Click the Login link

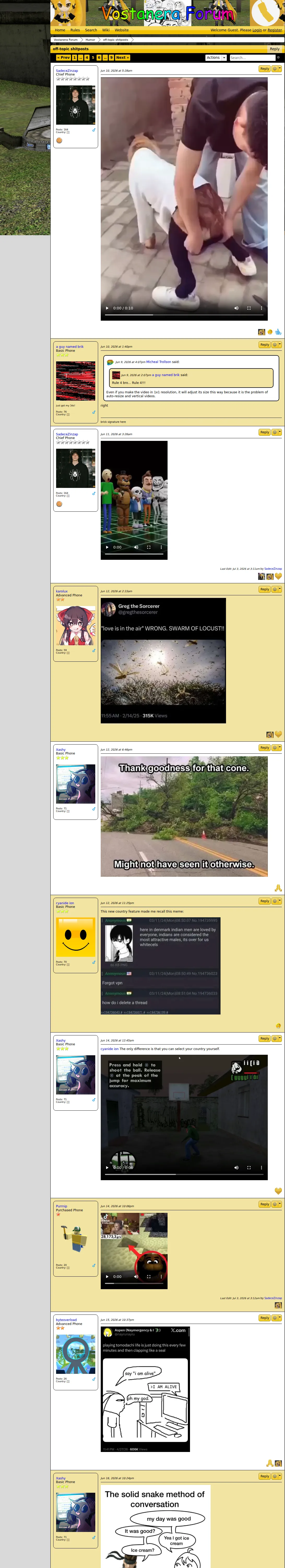[x=257, y=30]
